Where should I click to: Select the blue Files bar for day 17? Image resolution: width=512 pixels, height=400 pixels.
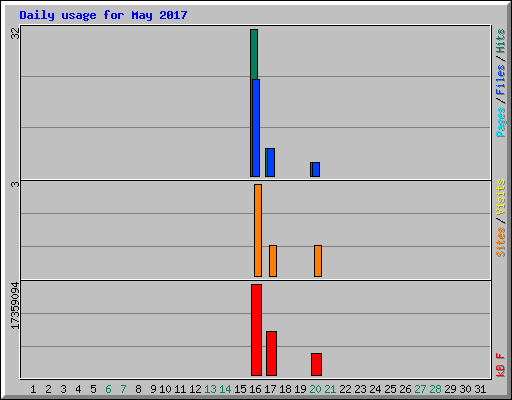(x=271, y=162)
